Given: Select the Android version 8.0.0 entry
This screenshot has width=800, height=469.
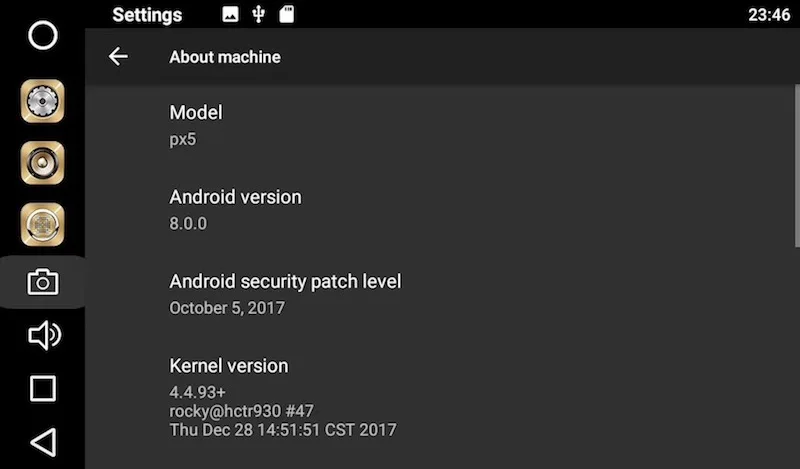Looking at the screenshot, I should [x=440, y=210].
